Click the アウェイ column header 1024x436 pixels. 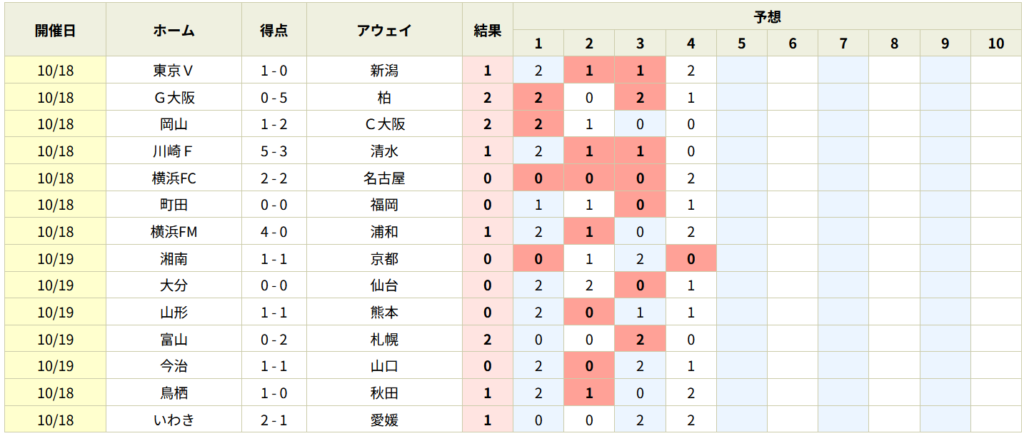click(x=384, y=30)
